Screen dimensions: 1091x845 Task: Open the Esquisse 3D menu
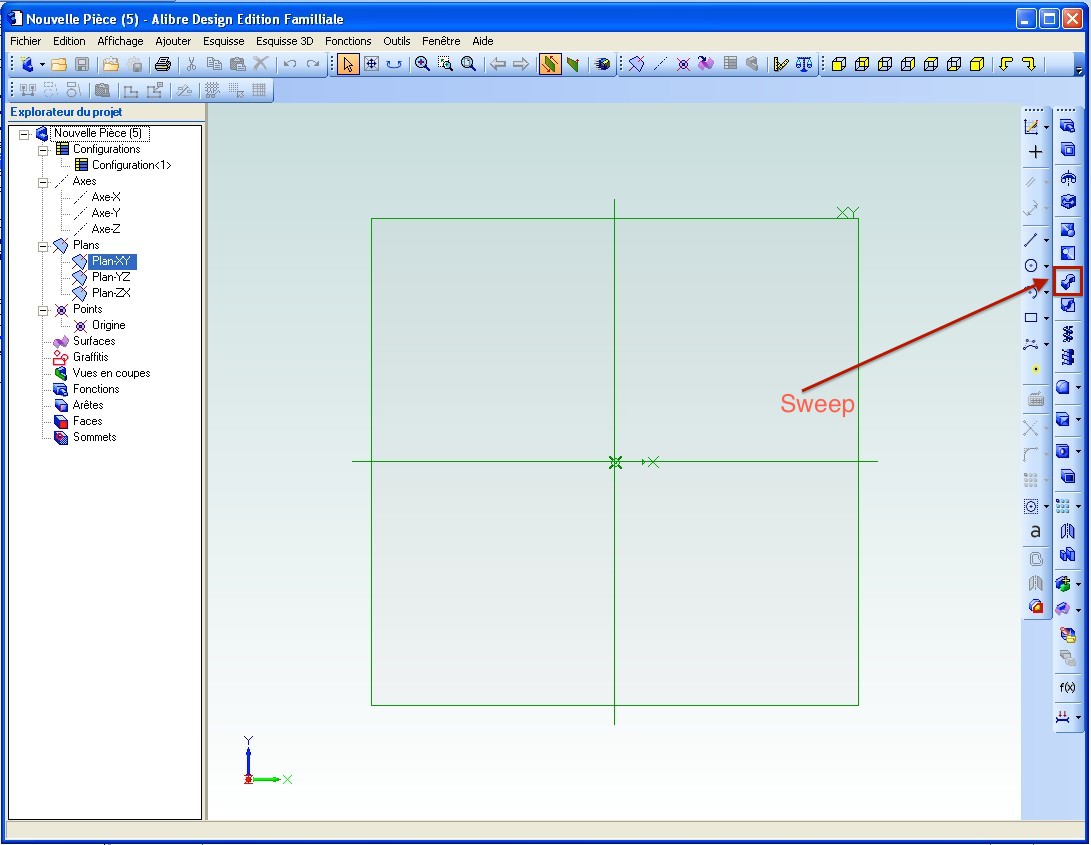tap(285, 41)
